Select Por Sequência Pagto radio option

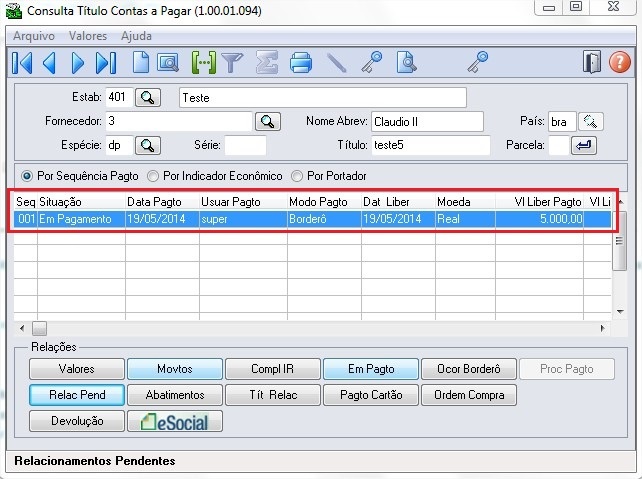(27, 176)
